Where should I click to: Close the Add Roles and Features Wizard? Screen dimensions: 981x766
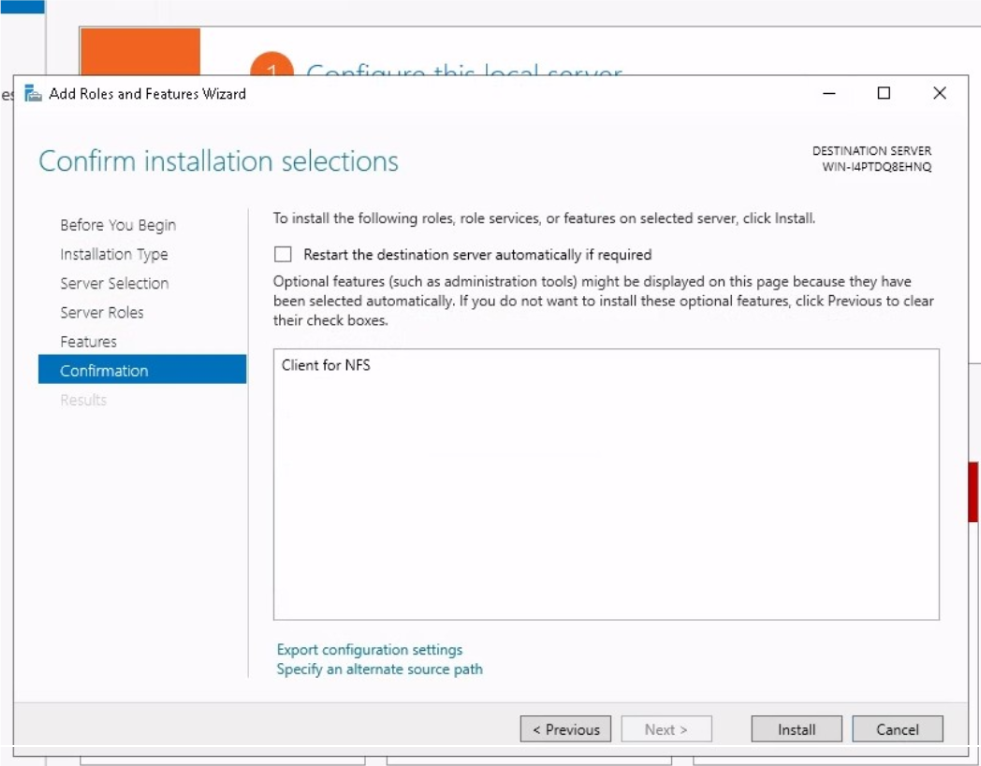pos(939,93)
